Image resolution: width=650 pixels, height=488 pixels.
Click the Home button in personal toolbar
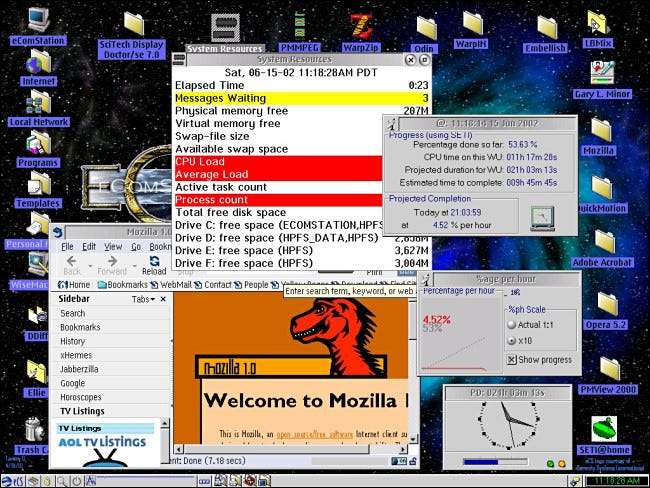click(73, 285)
